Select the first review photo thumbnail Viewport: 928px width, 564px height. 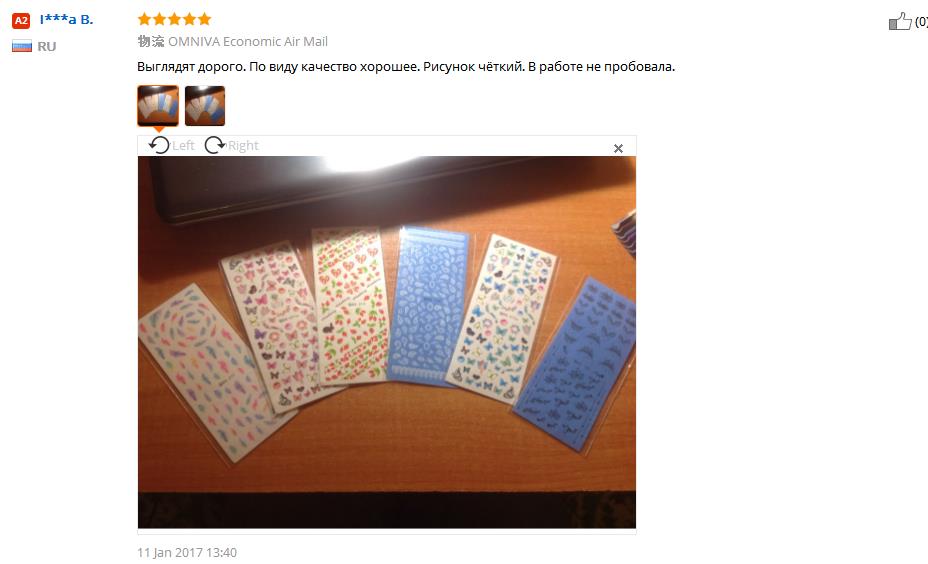click(x=158, y=106)
